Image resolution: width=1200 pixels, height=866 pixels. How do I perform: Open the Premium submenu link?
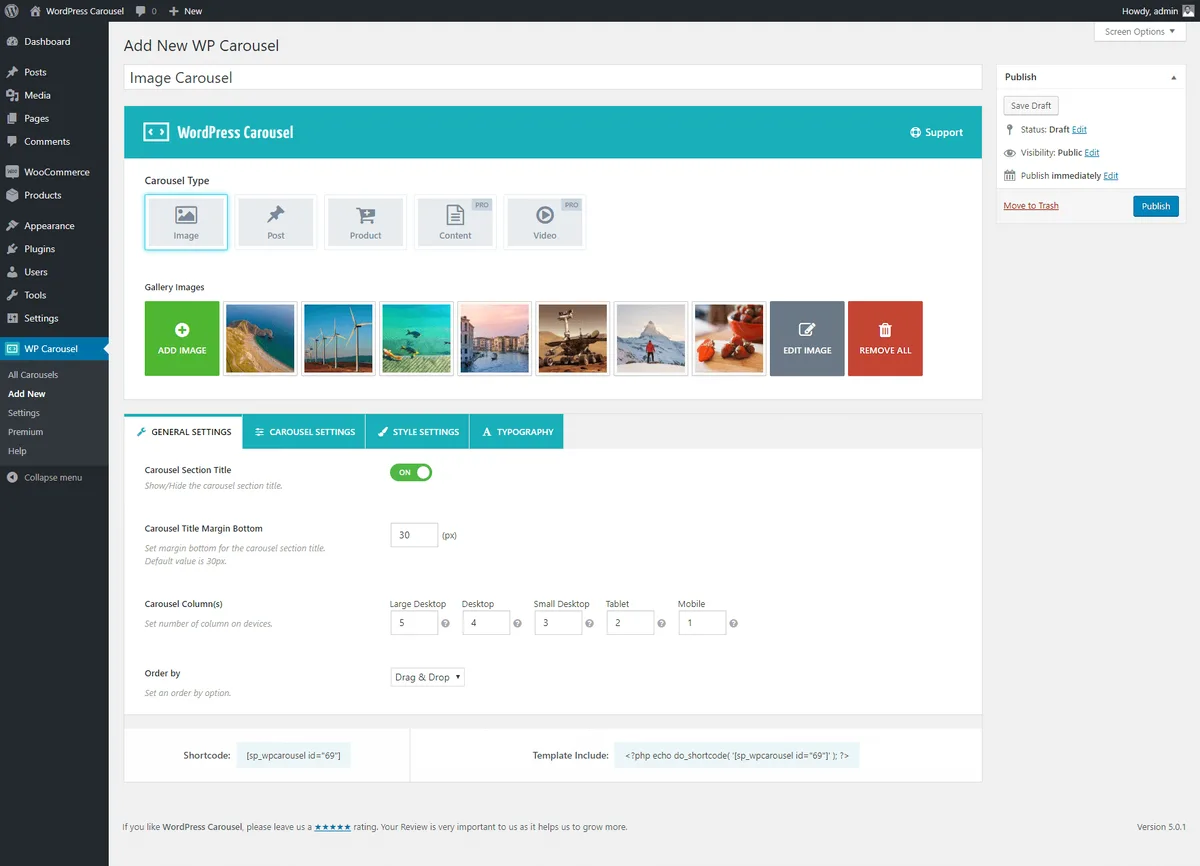click(x=25, y=432)
